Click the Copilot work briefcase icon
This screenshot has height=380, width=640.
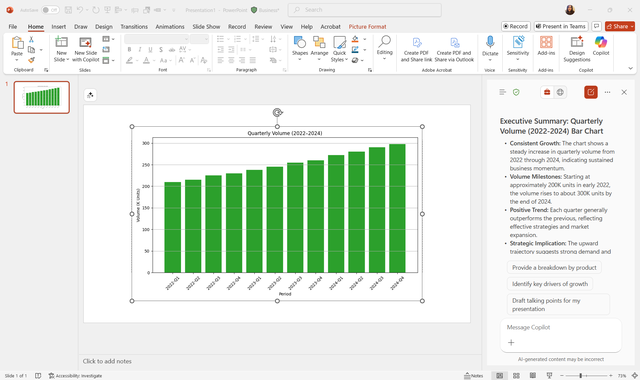pos(547,92)
